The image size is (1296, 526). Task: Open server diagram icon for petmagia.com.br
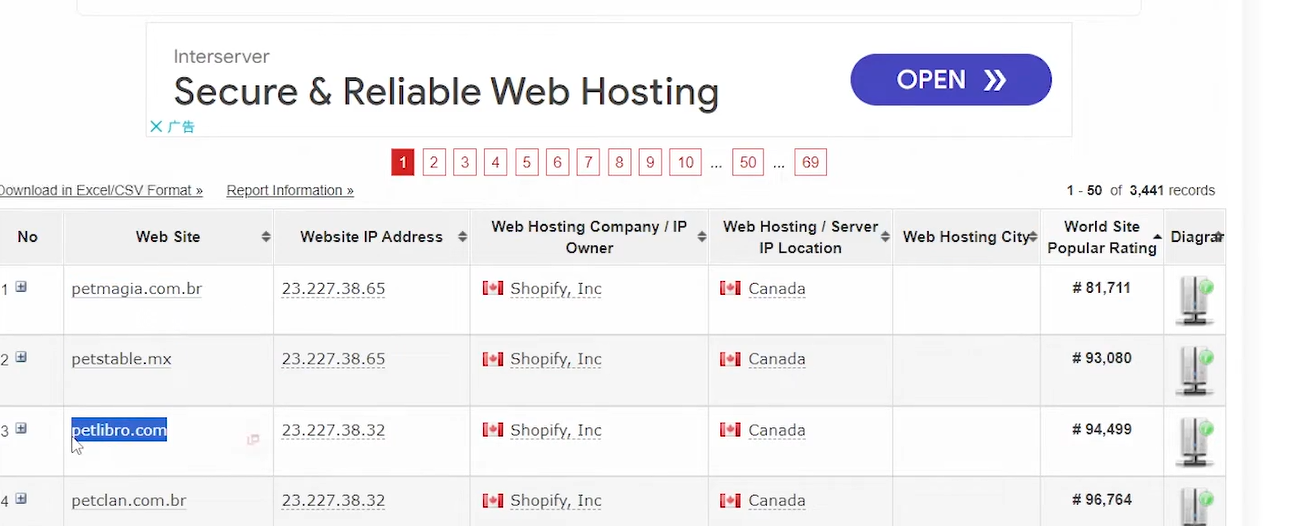pos(1195,301)
